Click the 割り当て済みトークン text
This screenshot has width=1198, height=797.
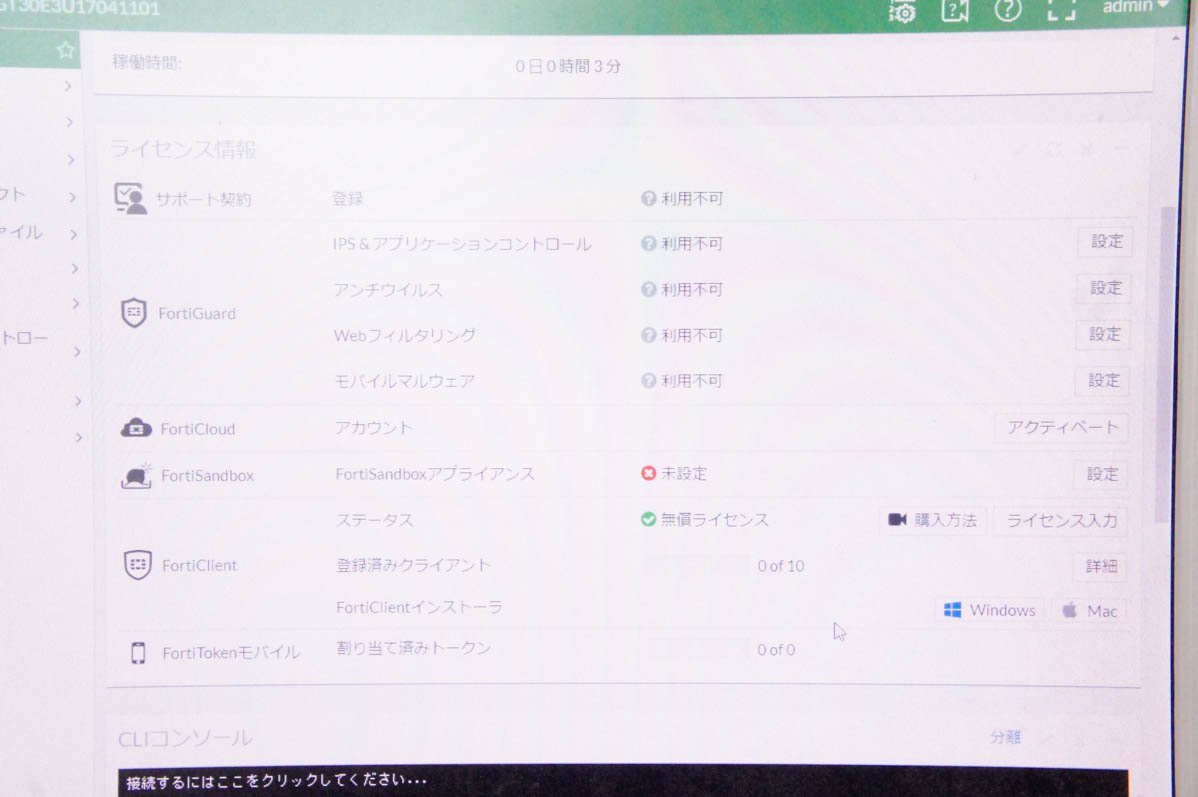pyautogui.click(x=413, y=648)
